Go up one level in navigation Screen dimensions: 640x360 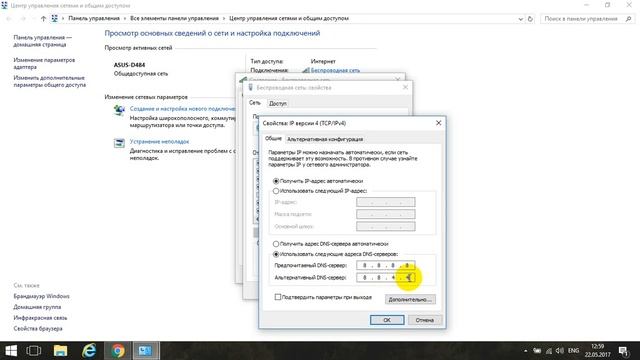pyautogui.click(x=43, y=18)
